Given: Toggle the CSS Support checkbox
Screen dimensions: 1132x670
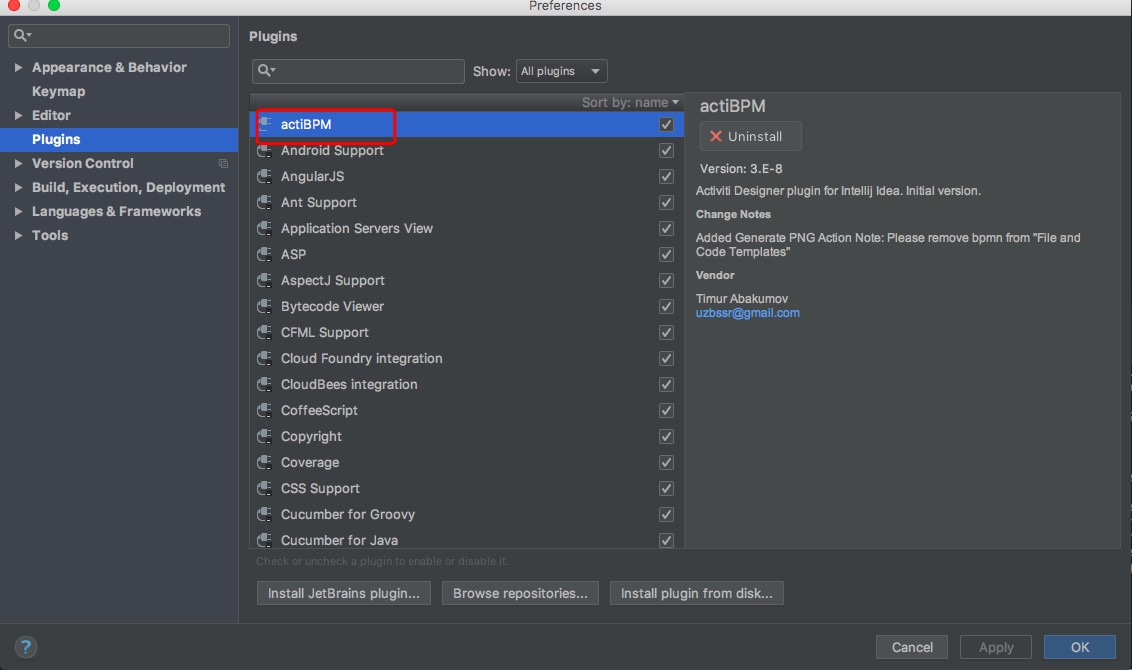Looking at the screenshot, I should [x=666, y=488].
